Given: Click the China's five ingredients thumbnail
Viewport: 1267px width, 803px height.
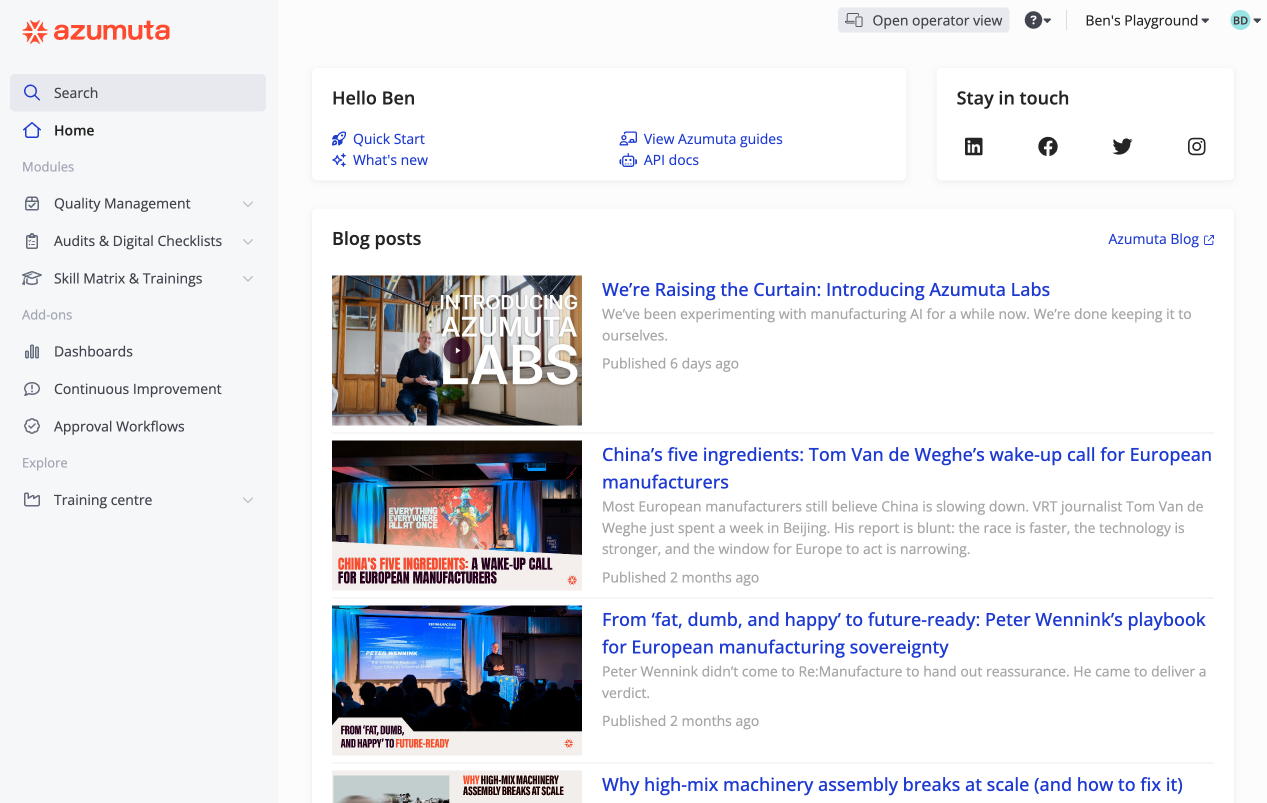Looking at the screenshot, I should 457,515.
